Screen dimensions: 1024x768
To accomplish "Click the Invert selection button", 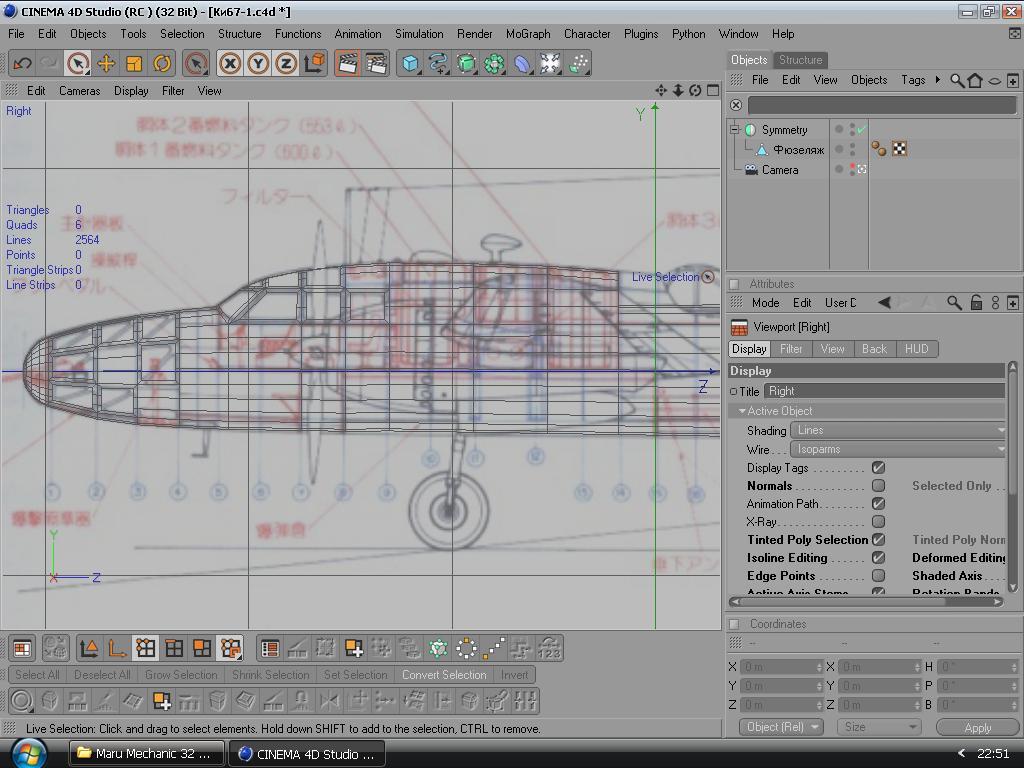I will point(515,675).
